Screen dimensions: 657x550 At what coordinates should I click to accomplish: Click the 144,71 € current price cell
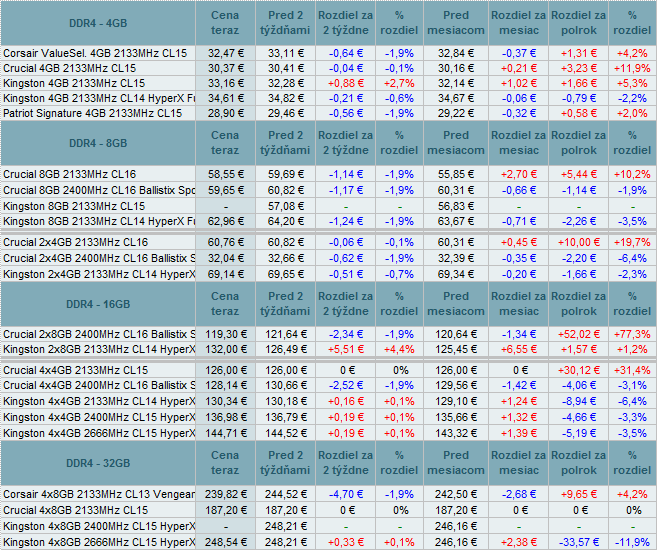[225, 433]
